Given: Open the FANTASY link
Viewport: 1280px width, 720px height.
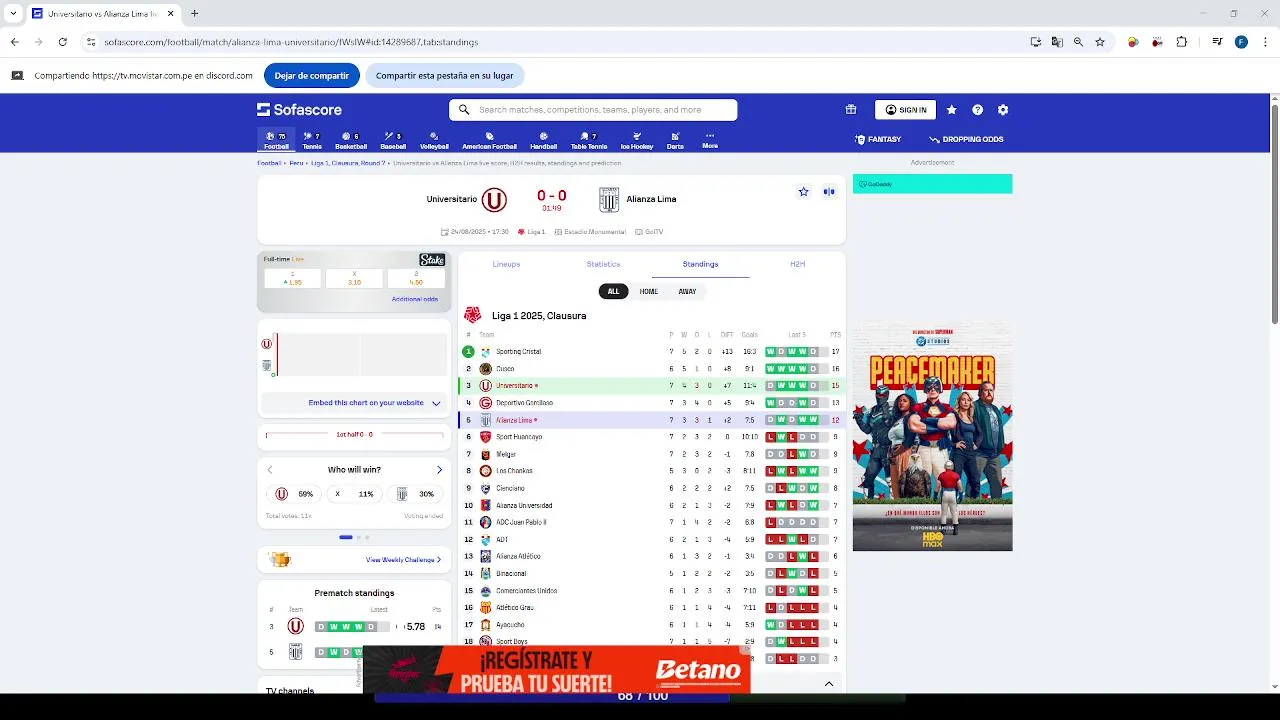Looking at the screenshot, I should pos(878,139).
